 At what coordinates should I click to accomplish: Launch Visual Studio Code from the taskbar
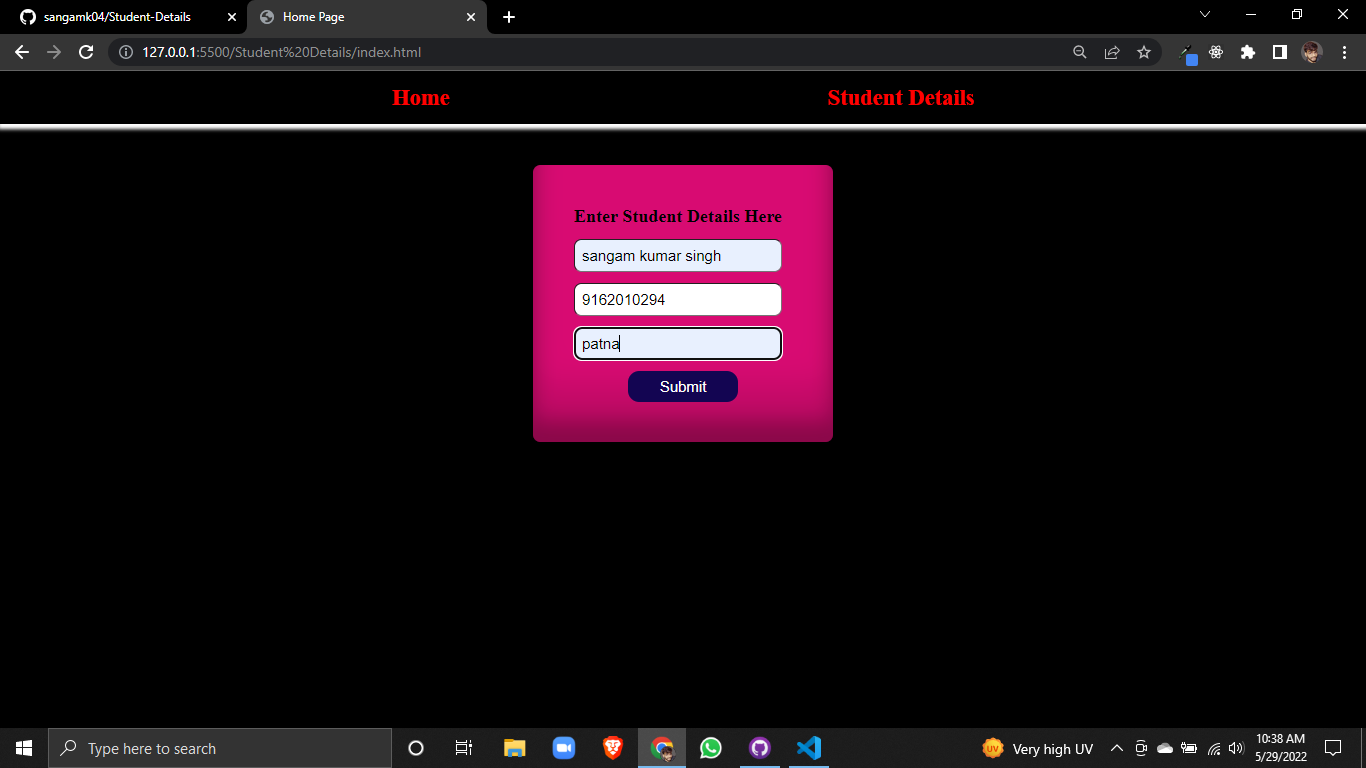tap(809, 747)
